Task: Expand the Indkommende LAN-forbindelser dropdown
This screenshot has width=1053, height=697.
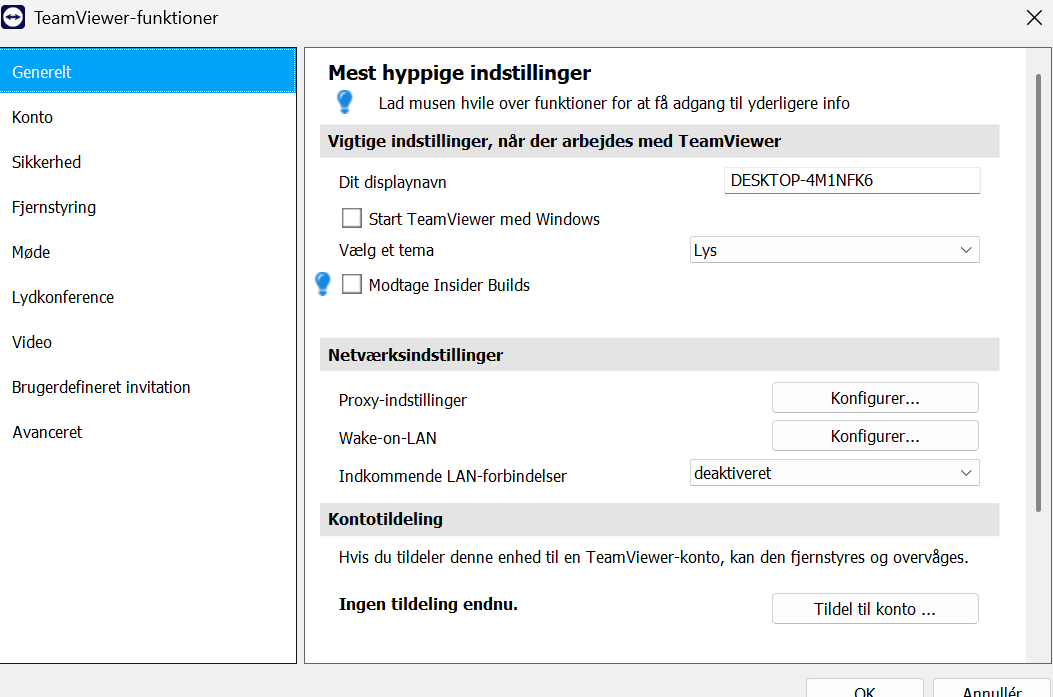Action: (835, 473)
